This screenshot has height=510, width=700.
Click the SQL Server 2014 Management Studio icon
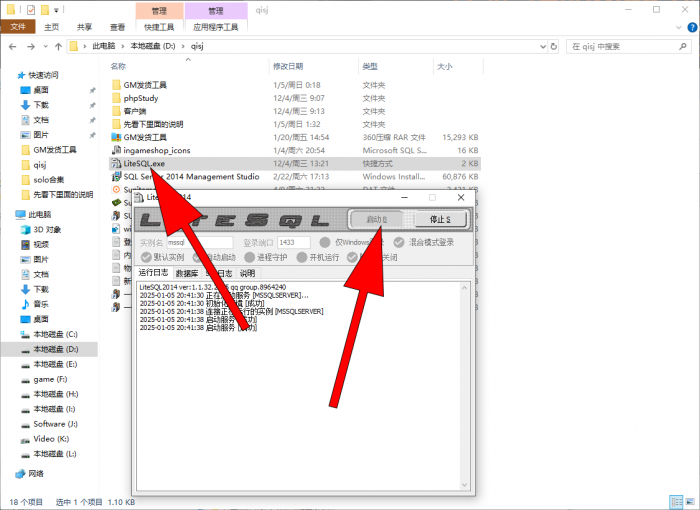coord(116,176)
